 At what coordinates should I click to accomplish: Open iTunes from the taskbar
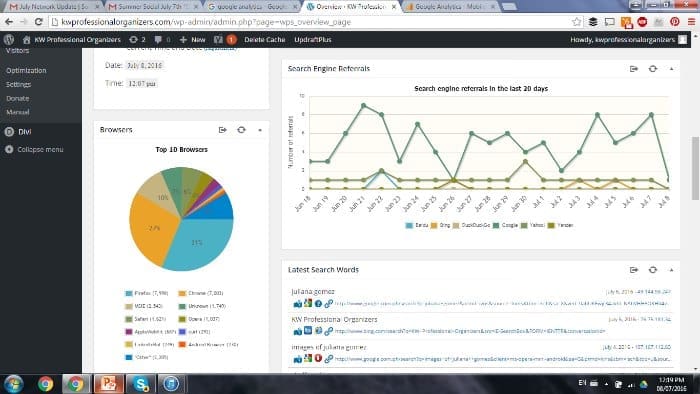click(171, 384)
